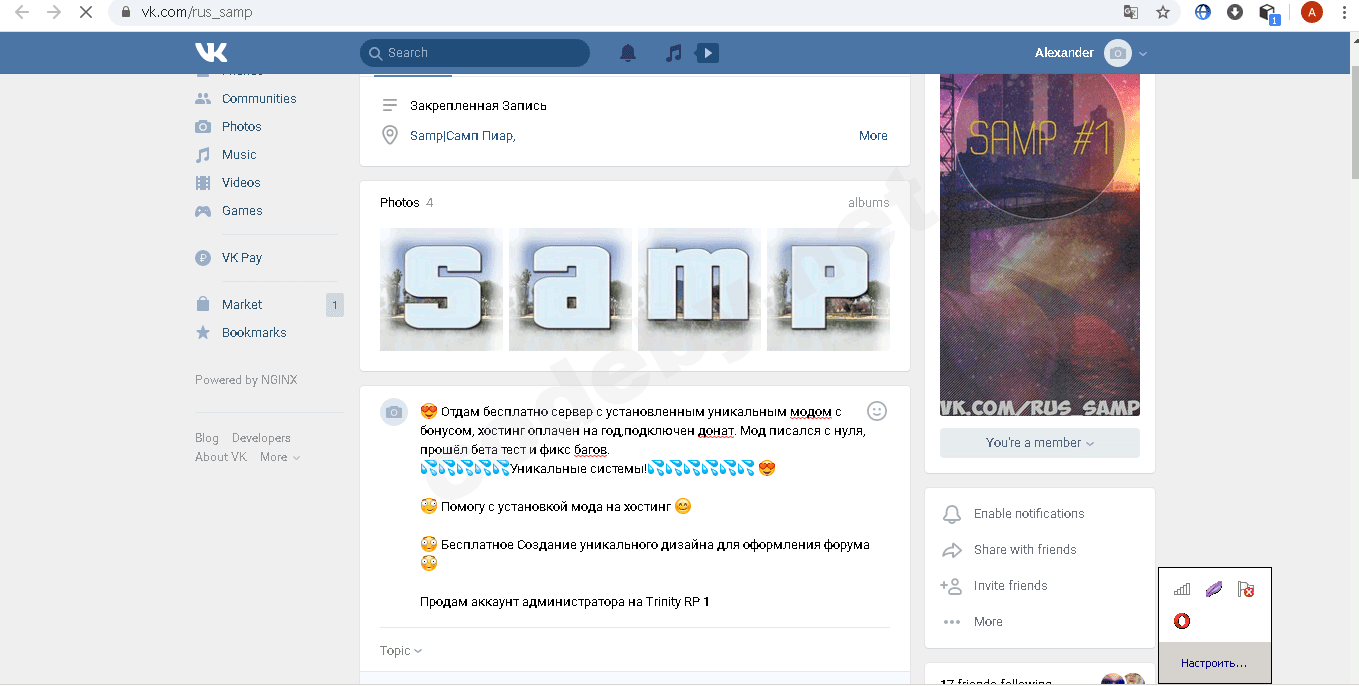Click the Blog footer link
Viewport: 1359px width, 686px height.
(x=207, y=438)
